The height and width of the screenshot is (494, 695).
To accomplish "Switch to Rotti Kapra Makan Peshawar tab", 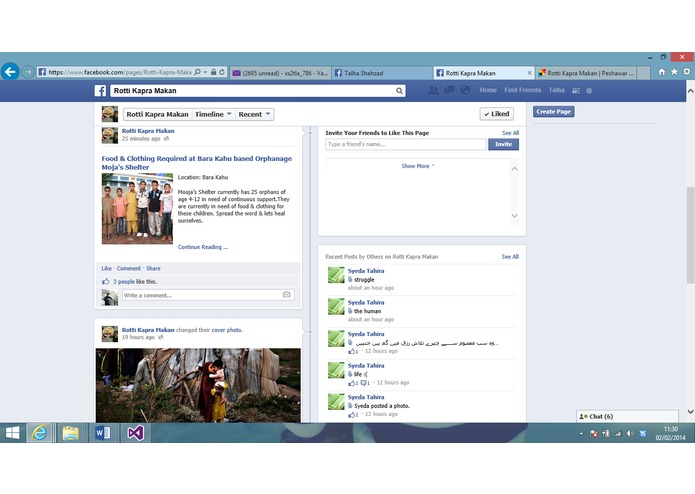I will pyautogui.click(x=586, y=73).
